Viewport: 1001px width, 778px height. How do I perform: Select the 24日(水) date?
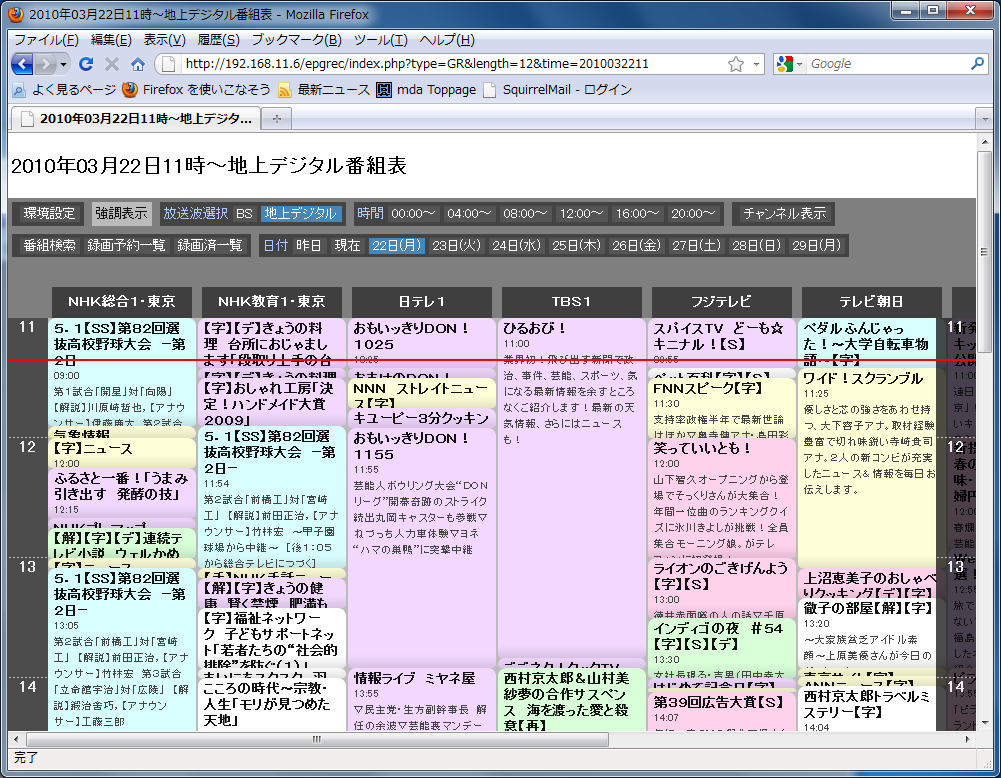coord(516,246)
